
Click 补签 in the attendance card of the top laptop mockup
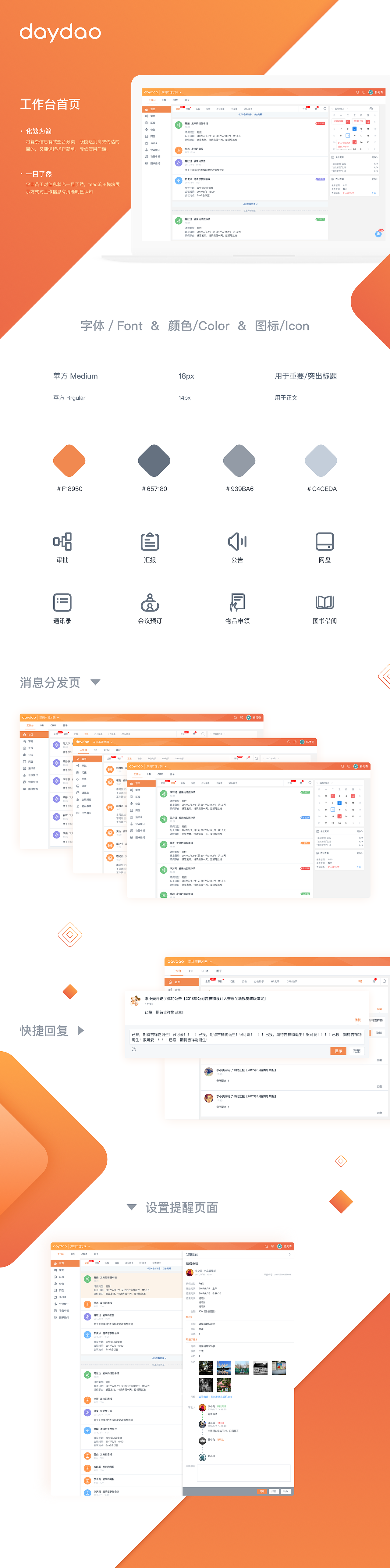click(x=374, y=193)
